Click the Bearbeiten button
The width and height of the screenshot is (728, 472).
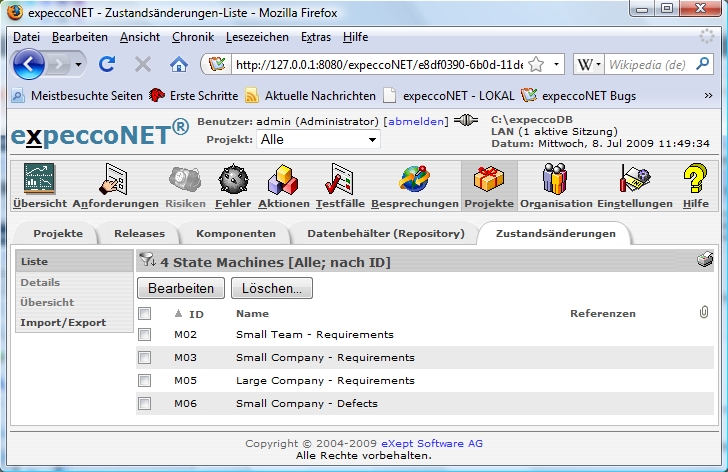181,288
